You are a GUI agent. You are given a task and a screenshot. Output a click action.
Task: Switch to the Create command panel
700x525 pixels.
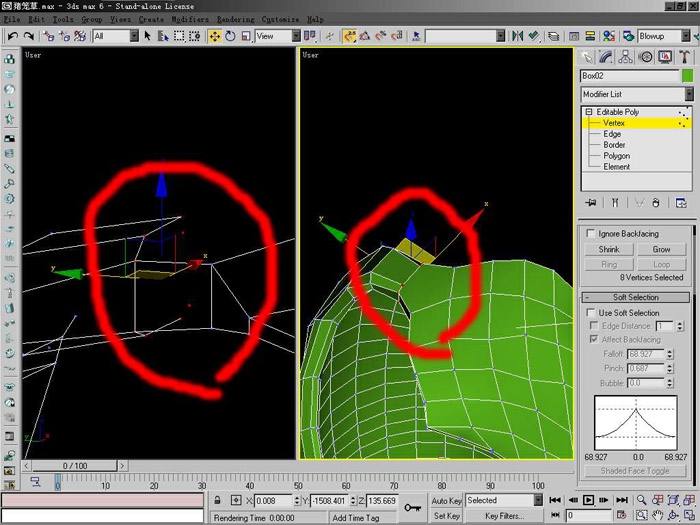[x=586, y=57]
